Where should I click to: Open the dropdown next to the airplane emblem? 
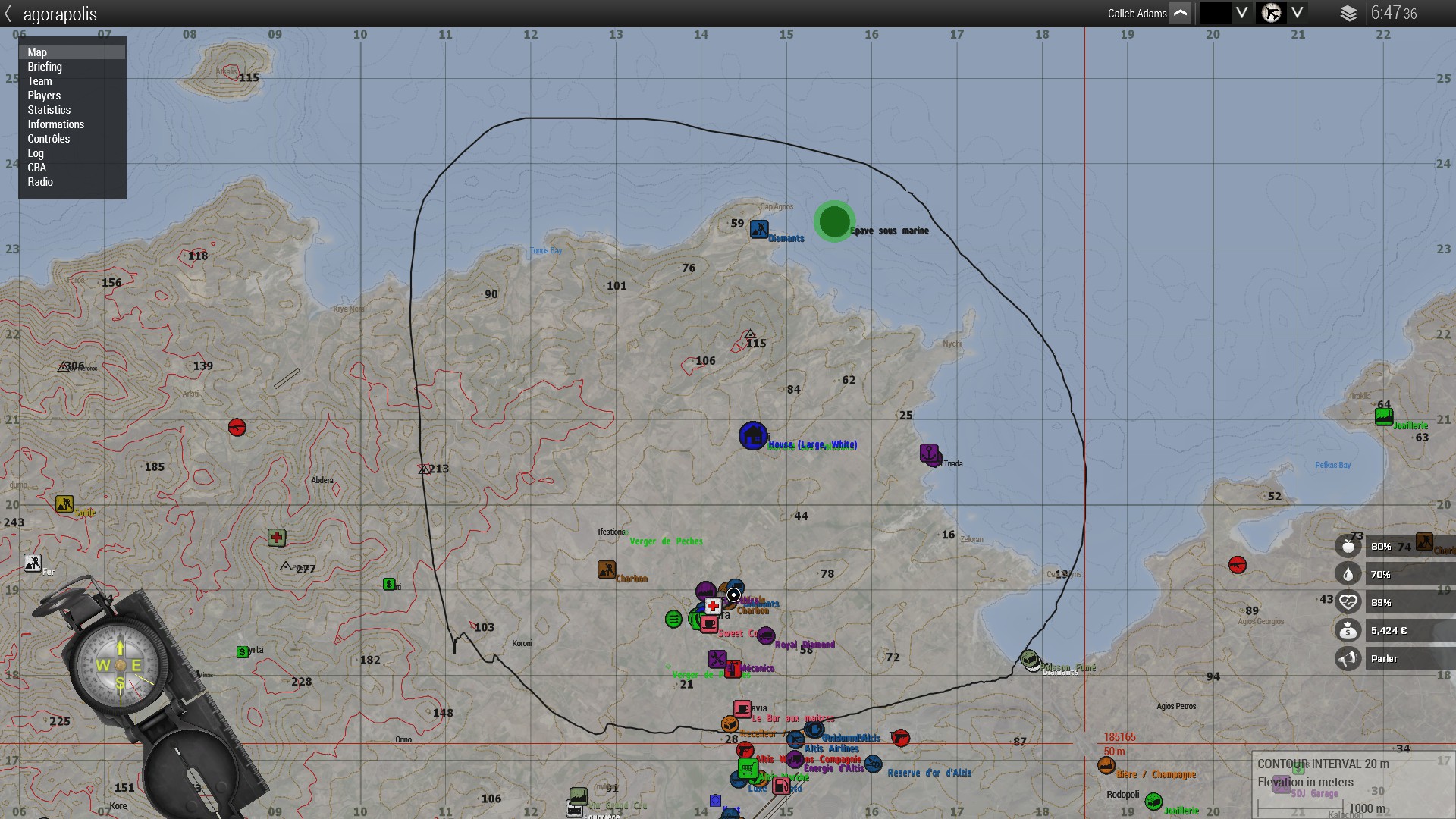[x=1298, y=13]
